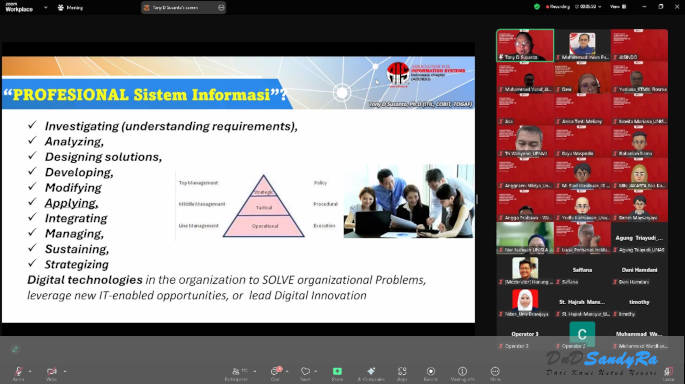Select the Meeting tab at top
The image size is (685, 384).
click(x=70, y=7)
